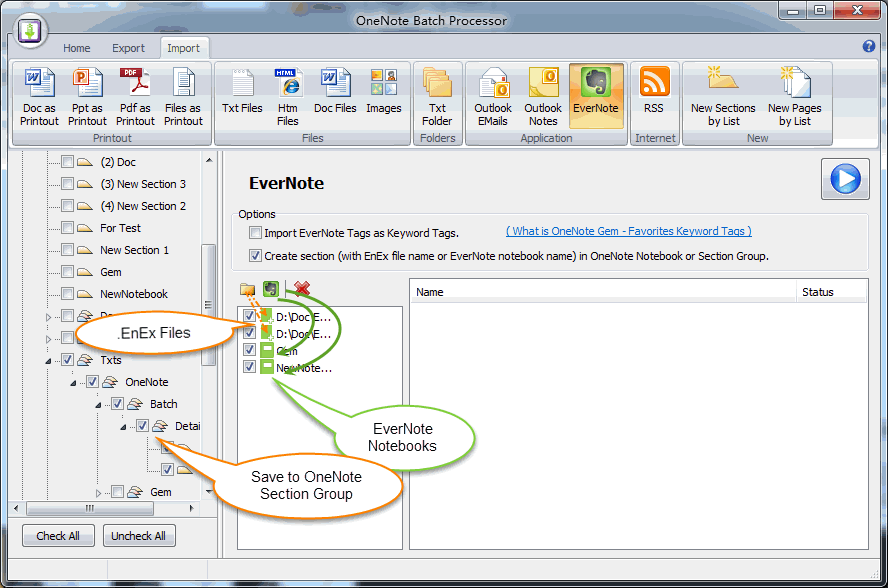Open the Favorites Keyword Tags help link
Screen dimensions: 888x588
tap(628, 231)
